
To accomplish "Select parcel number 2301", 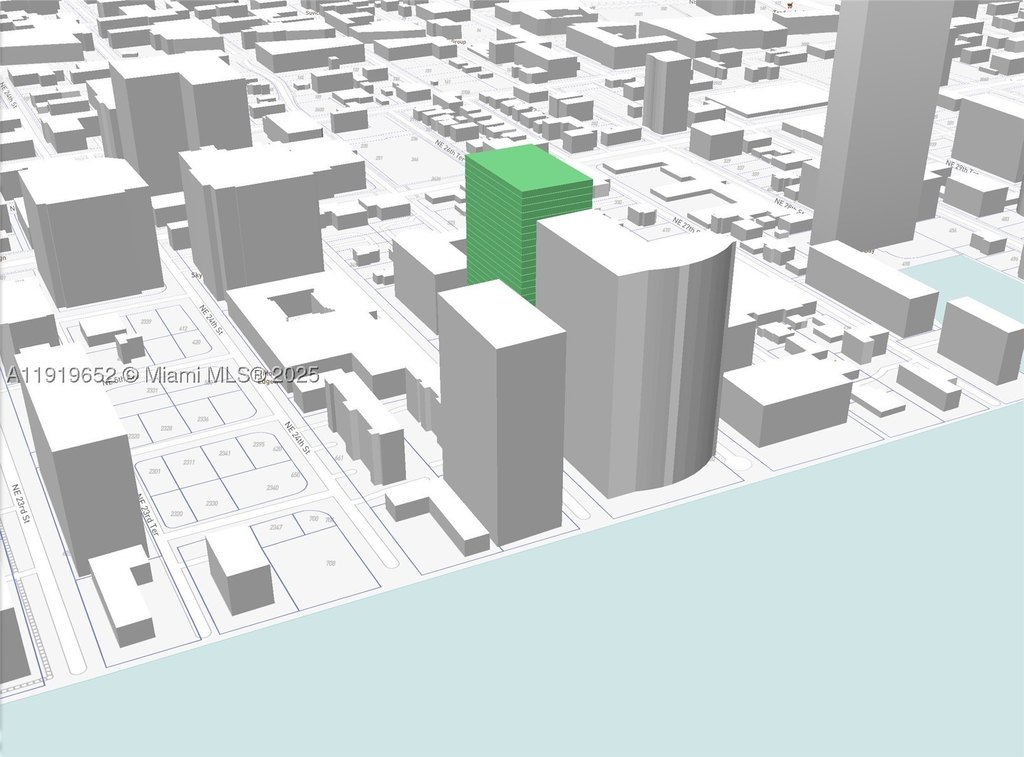I will 155,471.
